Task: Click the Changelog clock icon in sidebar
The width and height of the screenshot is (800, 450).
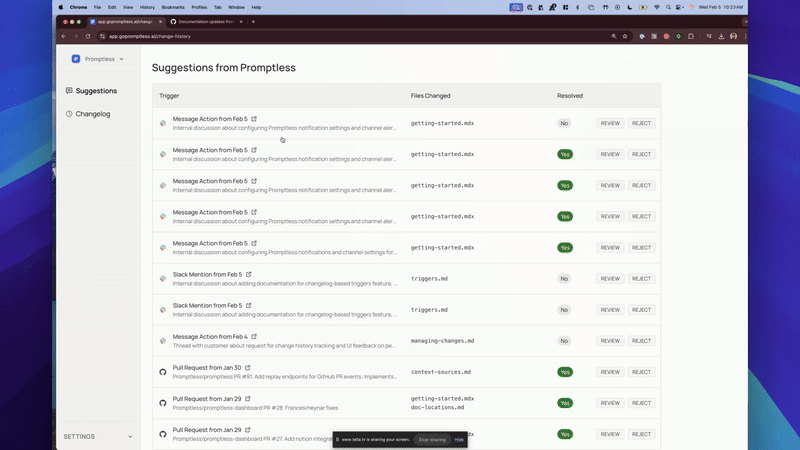Action: [x=69, y=114]
